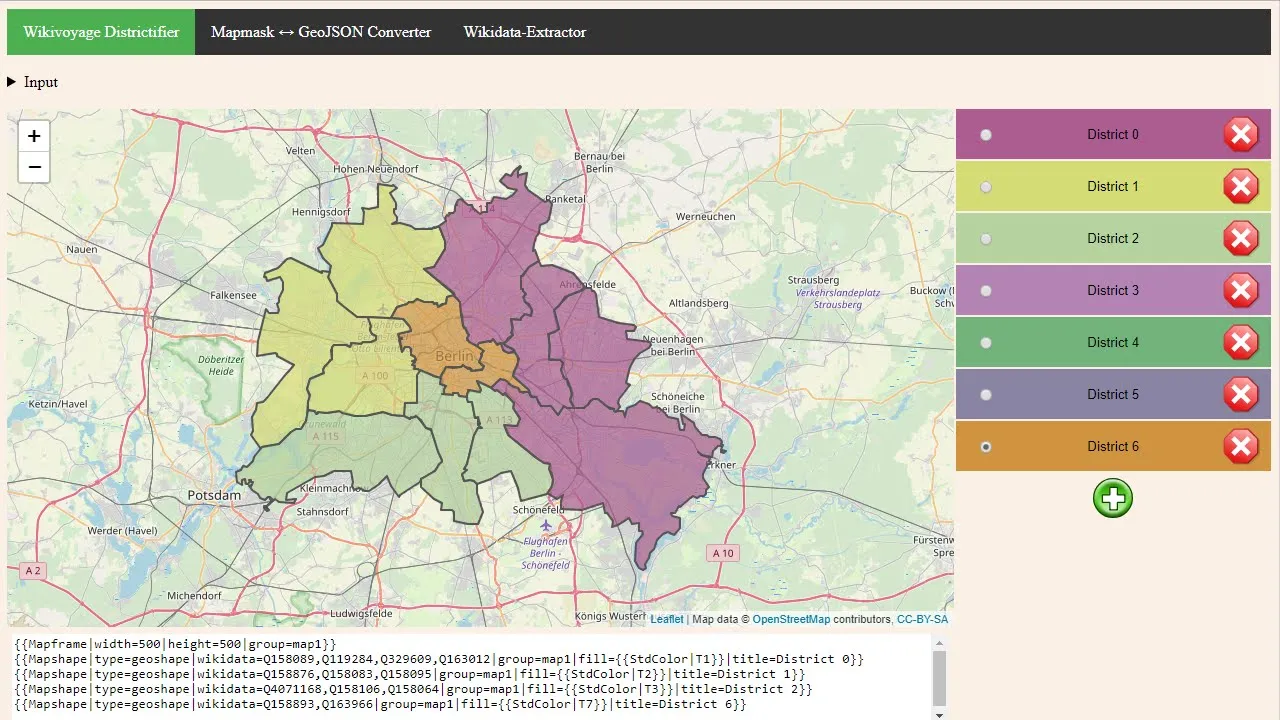Image resolution: width=1280 pixels, height=720 pixels.
Task: Expand the Input section
Action: [x=32, y=82]
